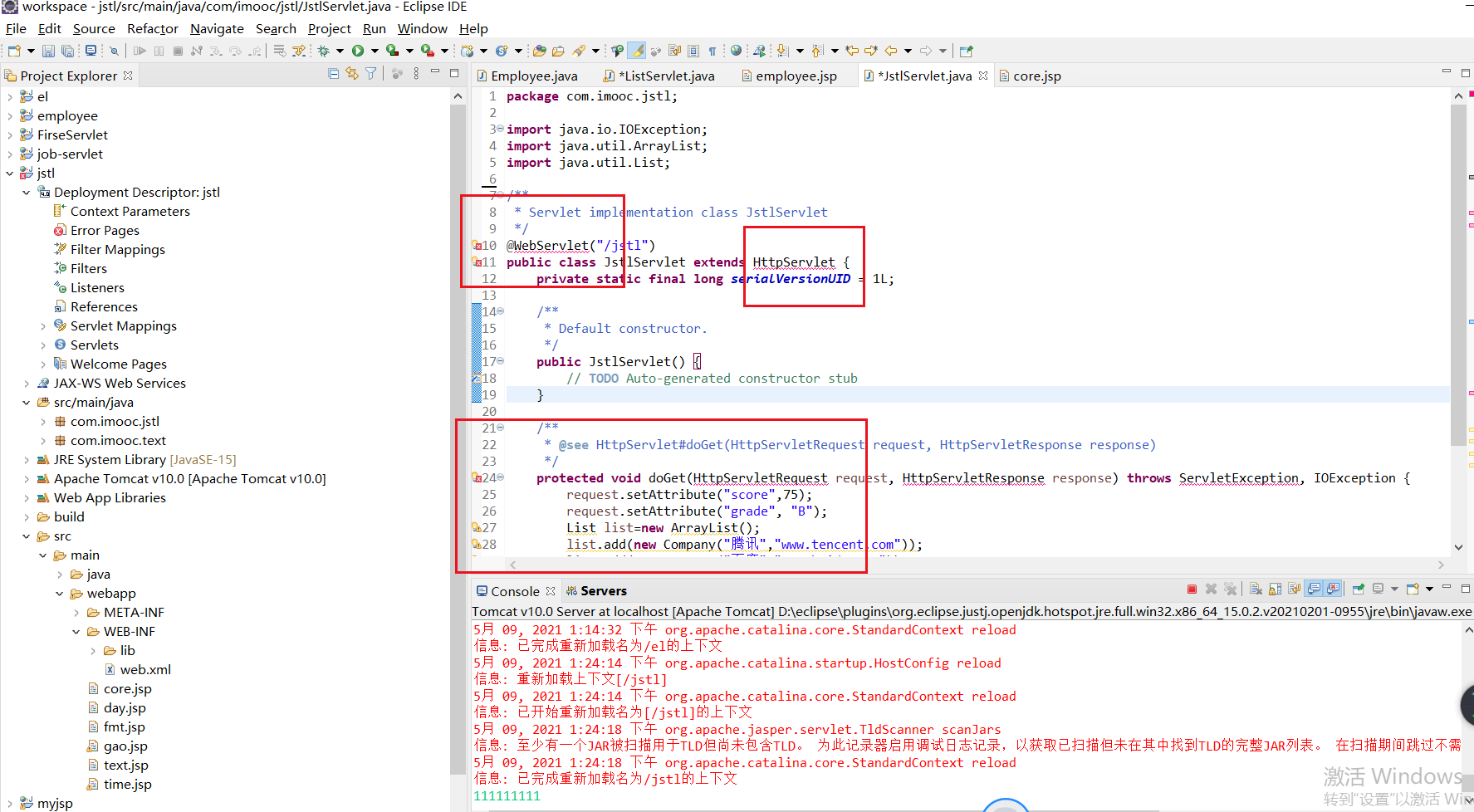Expand the com.imooc.jstl package
Image resolution: width=1474 pixels, height=812 pixels.
[43, 422]
